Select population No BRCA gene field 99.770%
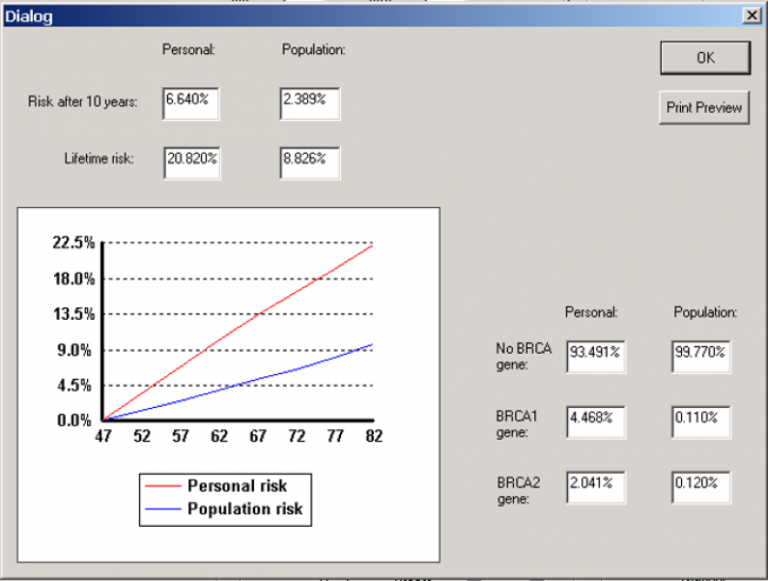Image resolution: width=768 pixels, height=581 pixels. (x=701, y=357)
